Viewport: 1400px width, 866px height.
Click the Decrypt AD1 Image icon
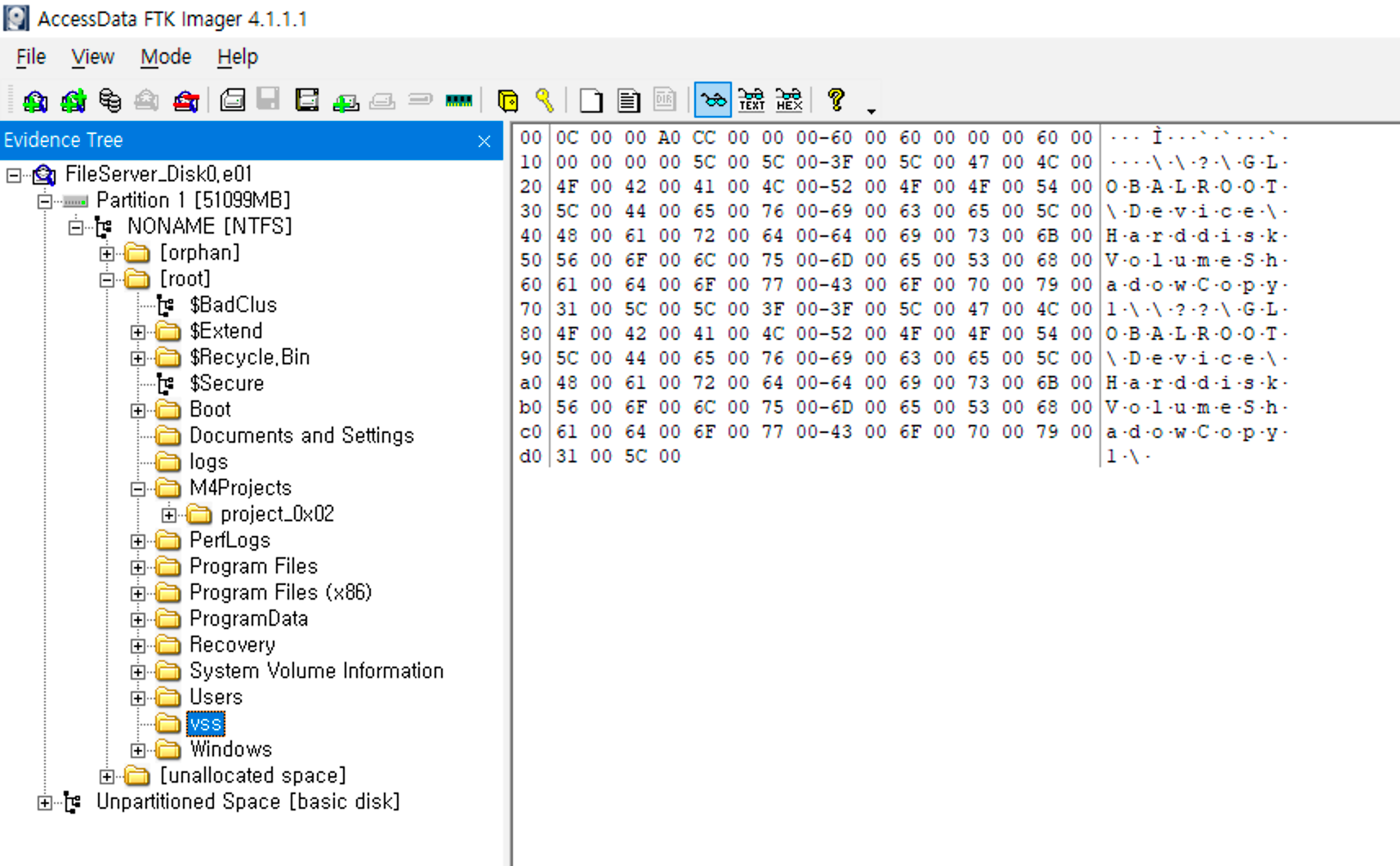pos(421,100)
